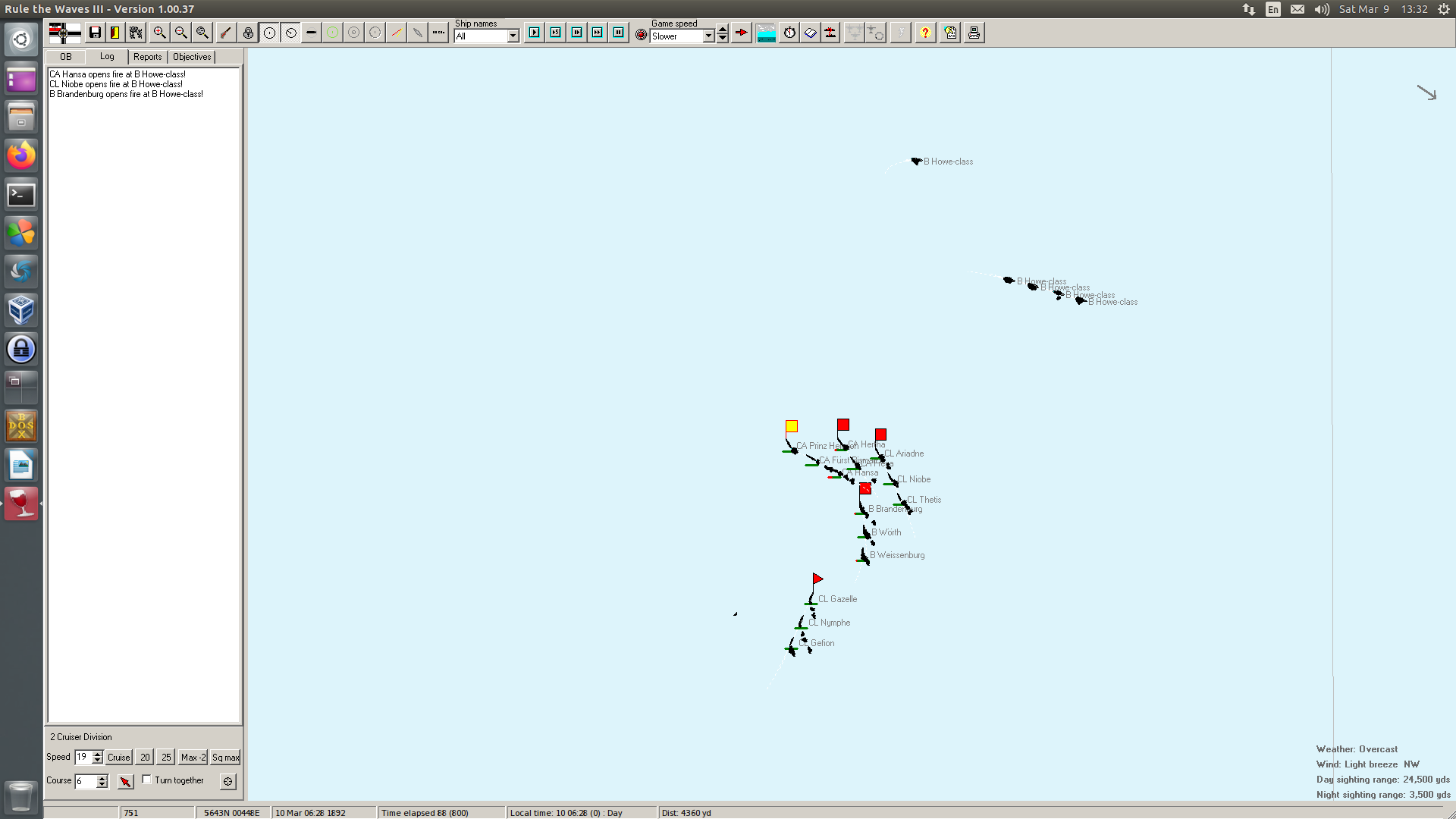The width and height of the screenshot is (1456, 819).
Task: Click the yellow exit door icon
Action: [x=115, y=33]
